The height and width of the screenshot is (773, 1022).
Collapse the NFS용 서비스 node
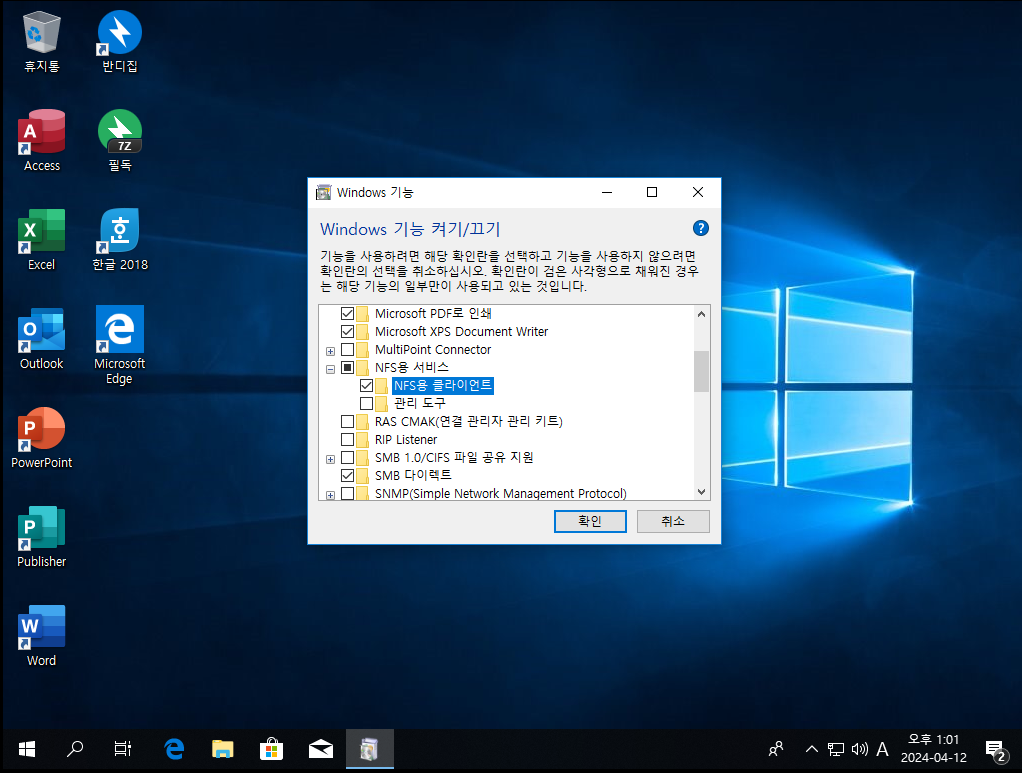[330, 369]
